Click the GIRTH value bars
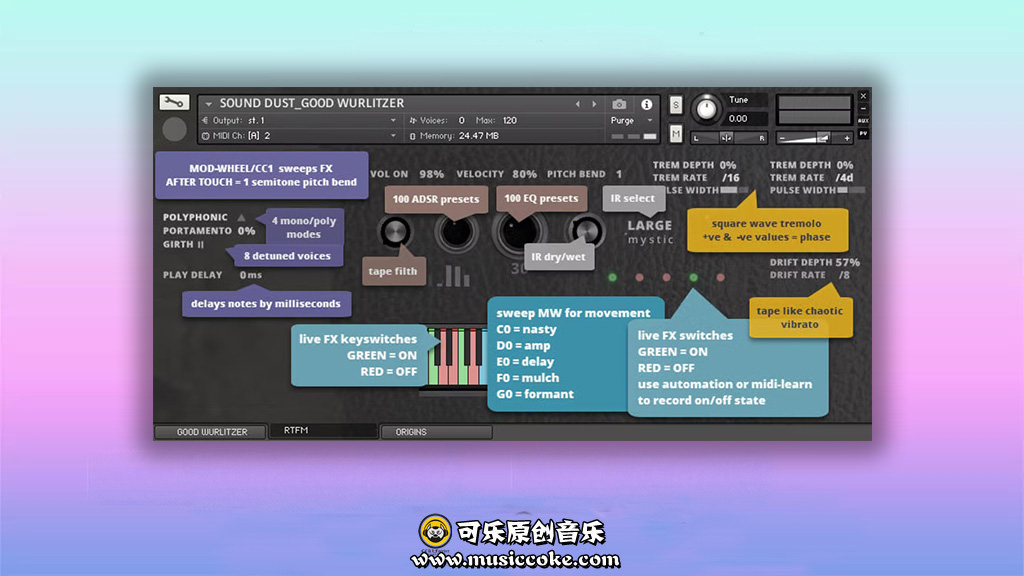Viewport: 1024px width, 576px height. (200, 244)
